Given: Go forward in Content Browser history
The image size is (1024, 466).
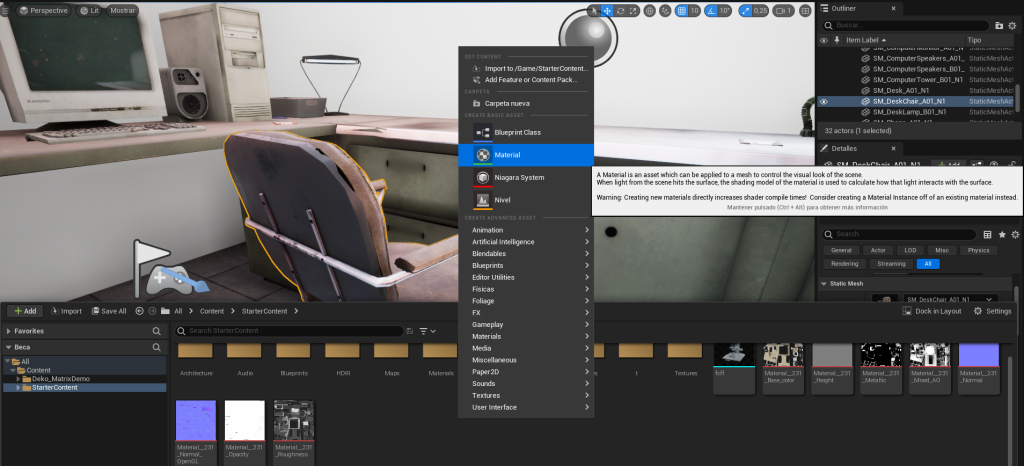Looking at the screenshot, I should coord(152,311).
